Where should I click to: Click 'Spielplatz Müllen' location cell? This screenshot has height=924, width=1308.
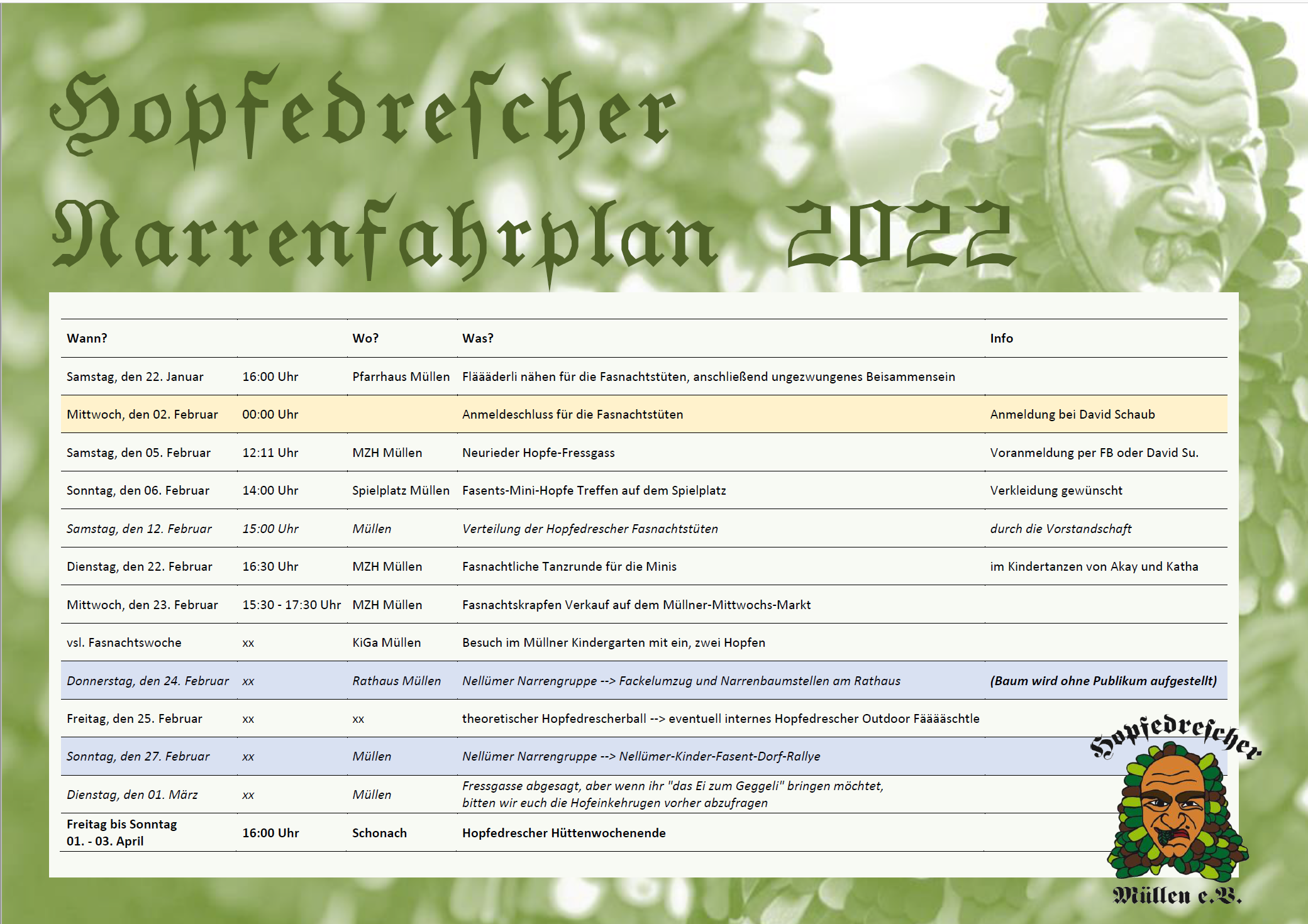point(401,490)
